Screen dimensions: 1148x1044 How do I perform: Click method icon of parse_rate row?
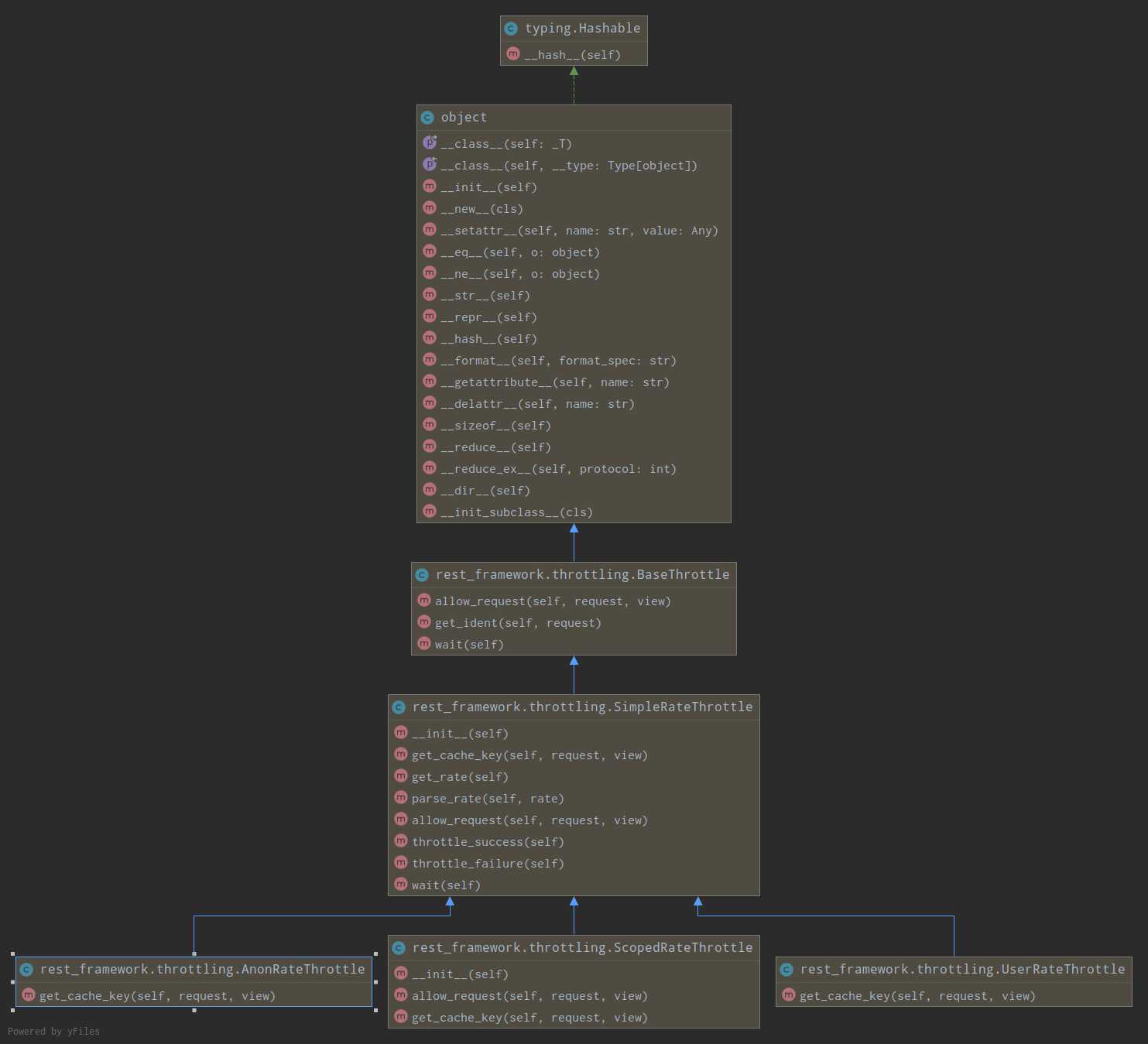click(401, 797)
